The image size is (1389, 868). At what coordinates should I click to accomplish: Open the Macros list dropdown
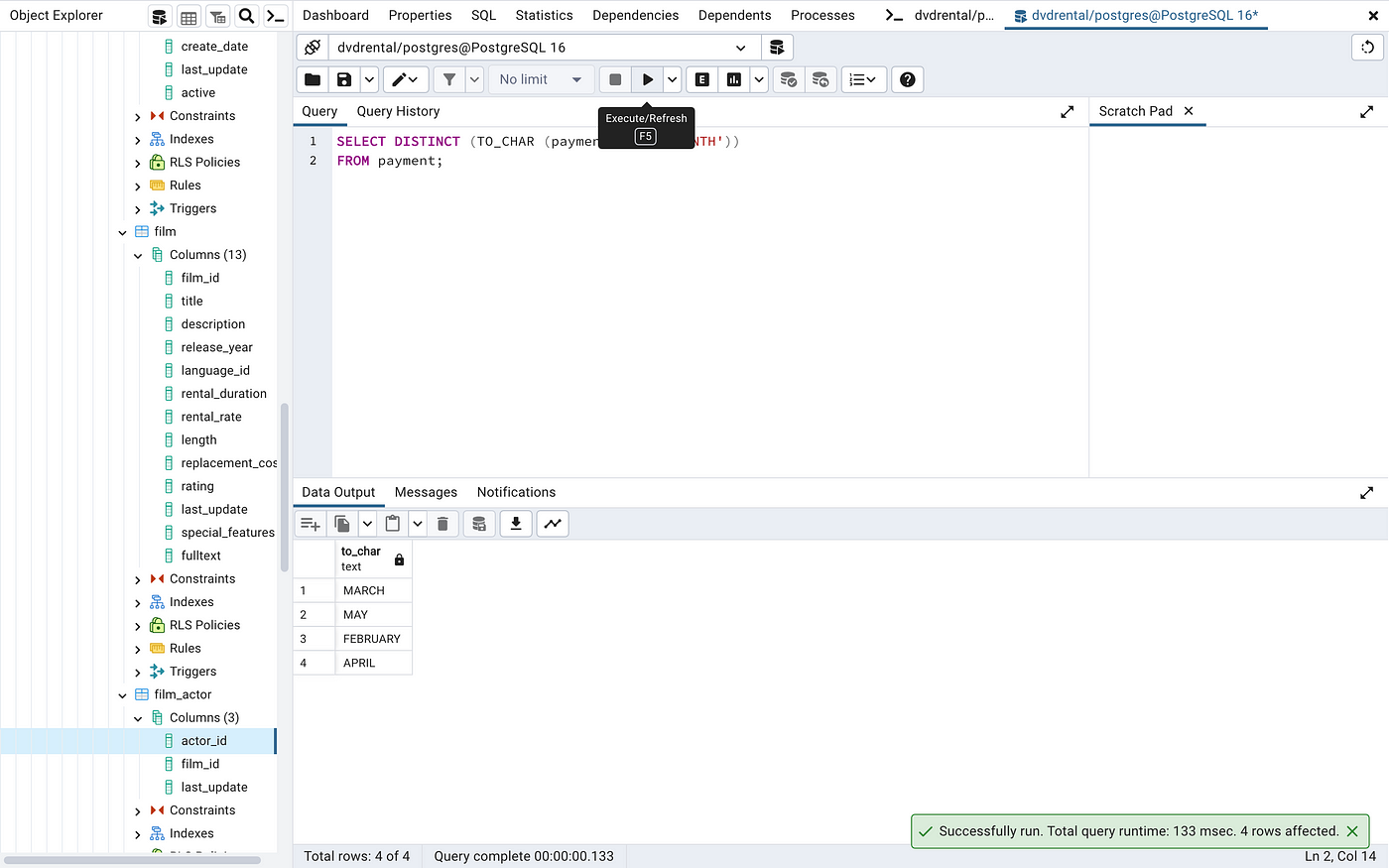(863, 79)
